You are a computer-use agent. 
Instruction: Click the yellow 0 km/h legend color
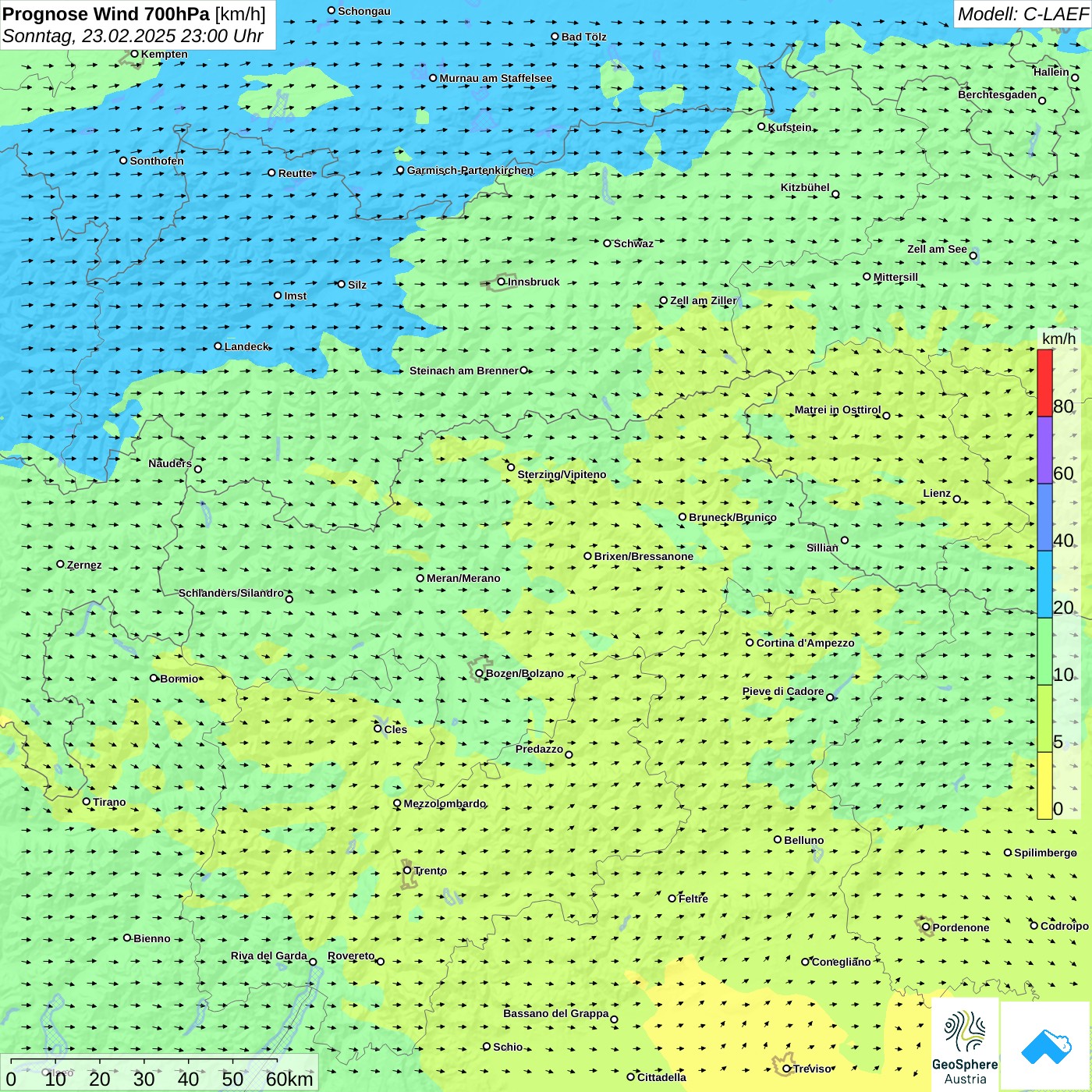pyautogui.click(x=1044, y=785)
